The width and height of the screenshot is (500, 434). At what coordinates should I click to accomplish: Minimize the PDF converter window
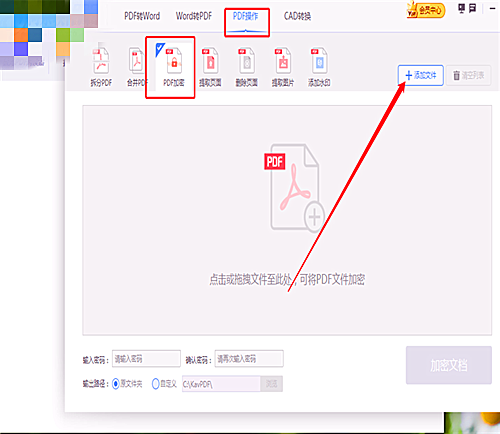pyautogui.click(x=492, y=9)
